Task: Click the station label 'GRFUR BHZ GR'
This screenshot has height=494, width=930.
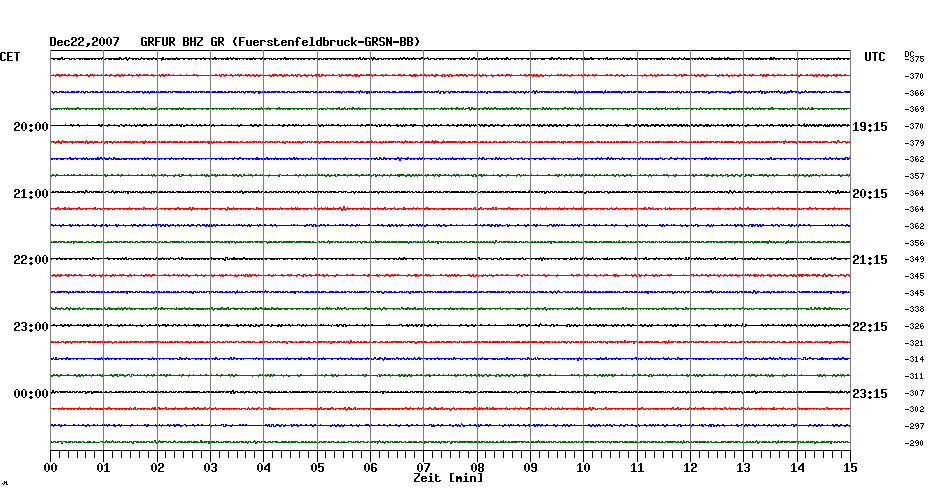Action: [x=182, y=42]
